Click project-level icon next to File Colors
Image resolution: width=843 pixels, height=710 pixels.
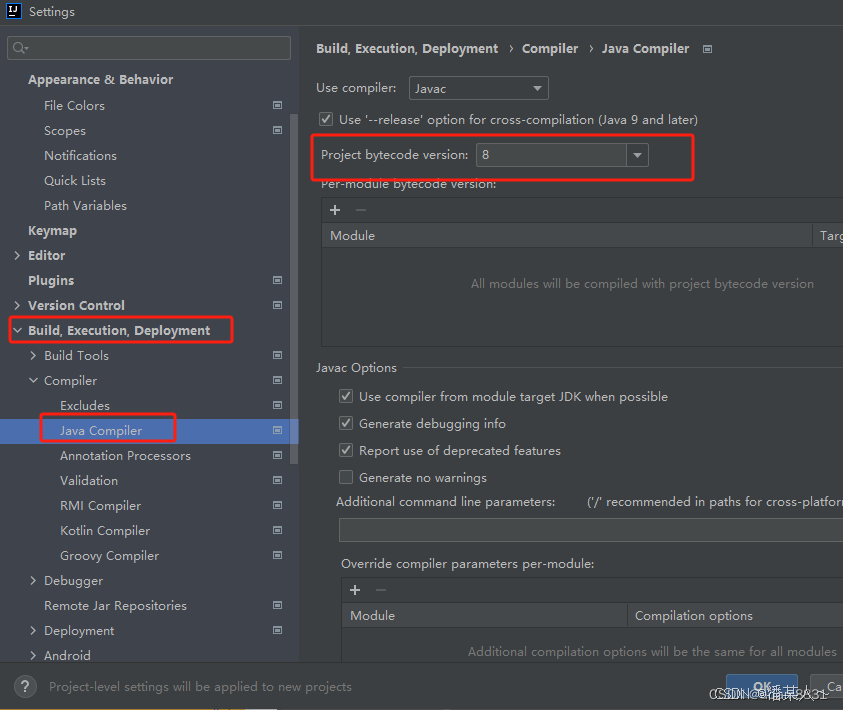(x=277, y=105)
